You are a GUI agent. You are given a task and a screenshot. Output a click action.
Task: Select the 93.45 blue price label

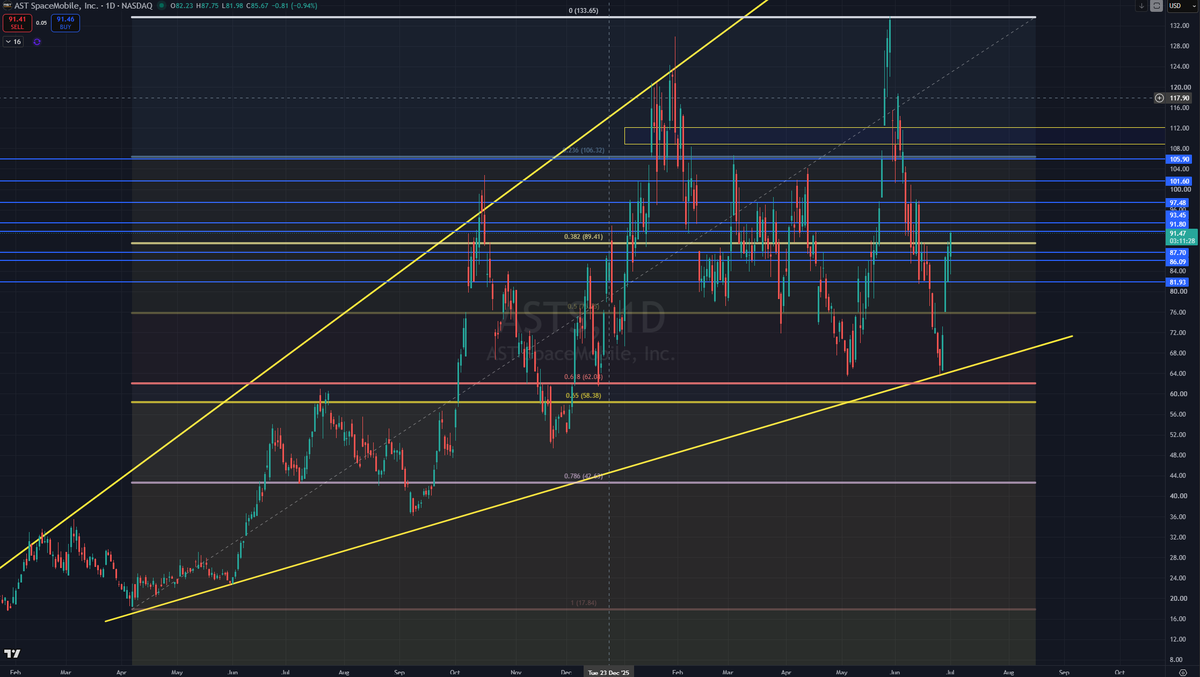point(1178,215)
